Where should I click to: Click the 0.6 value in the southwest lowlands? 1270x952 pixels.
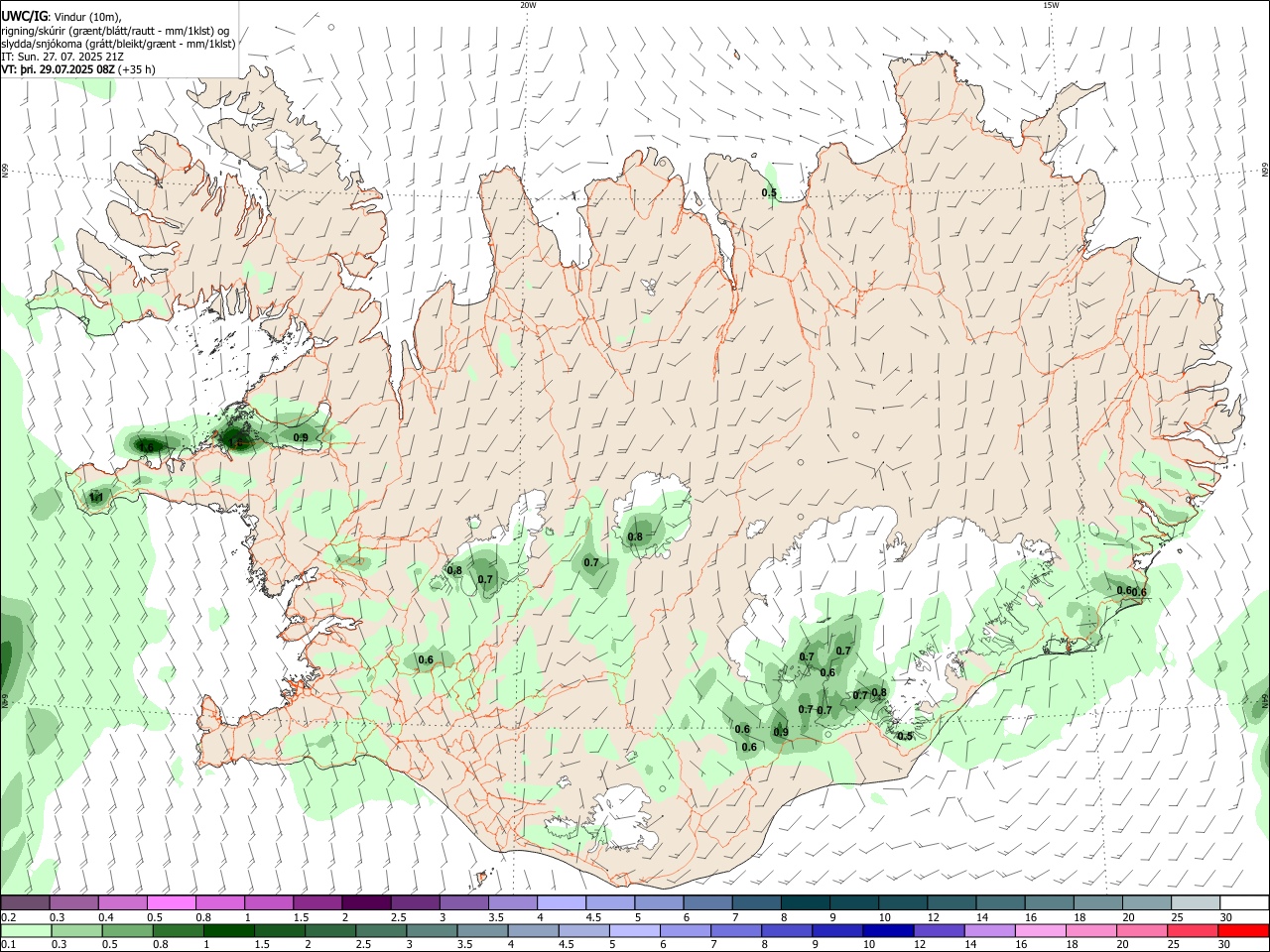pyautogui.click(x=426, y=659)
